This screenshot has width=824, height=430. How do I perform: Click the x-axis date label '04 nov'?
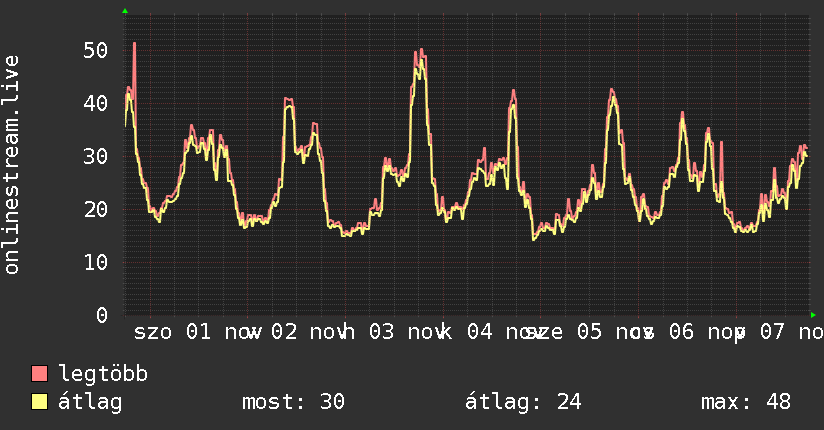(506, 332)
